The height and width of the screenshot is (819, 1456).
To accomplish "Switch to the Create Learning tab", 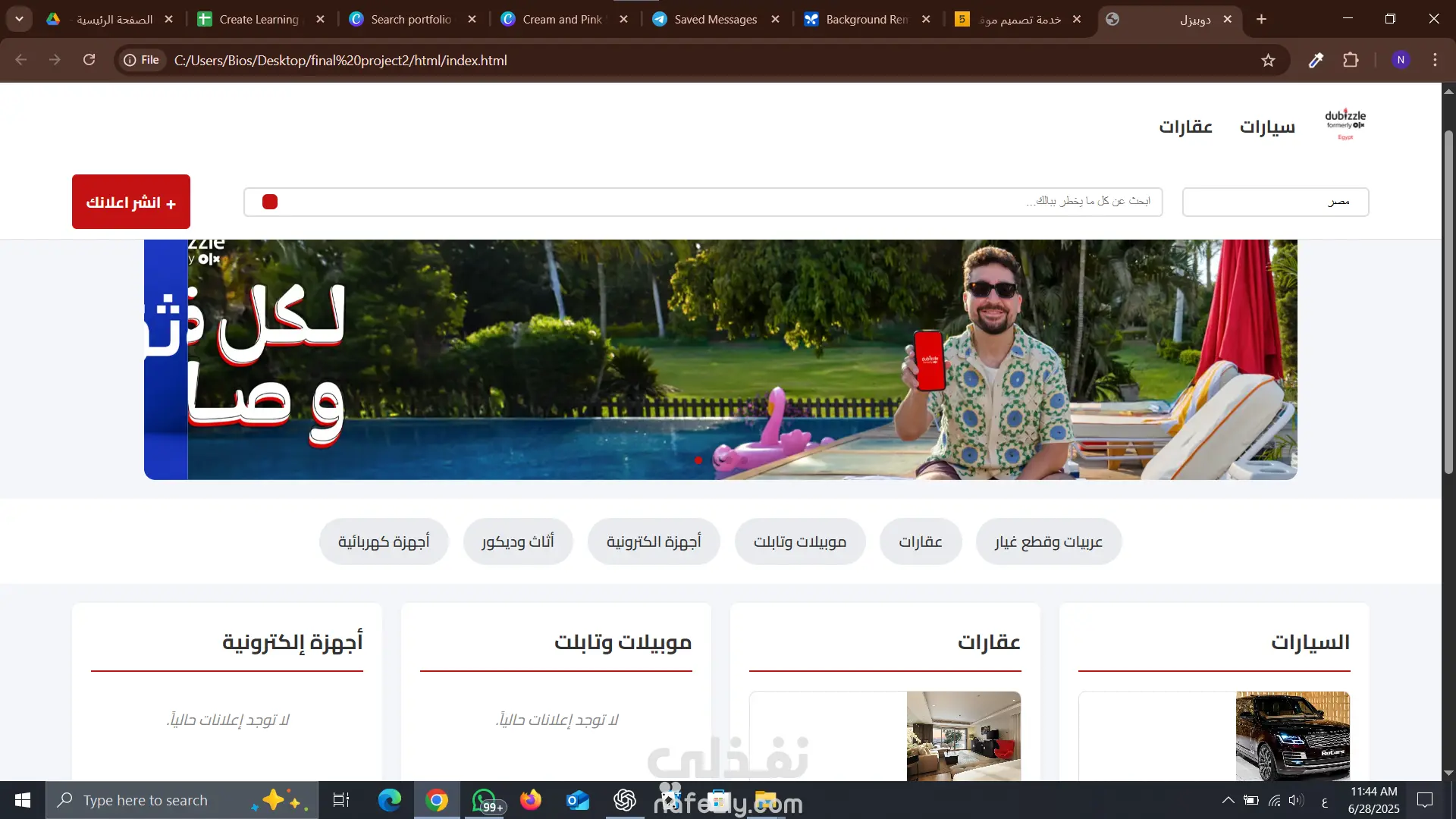I will point(259,19).
